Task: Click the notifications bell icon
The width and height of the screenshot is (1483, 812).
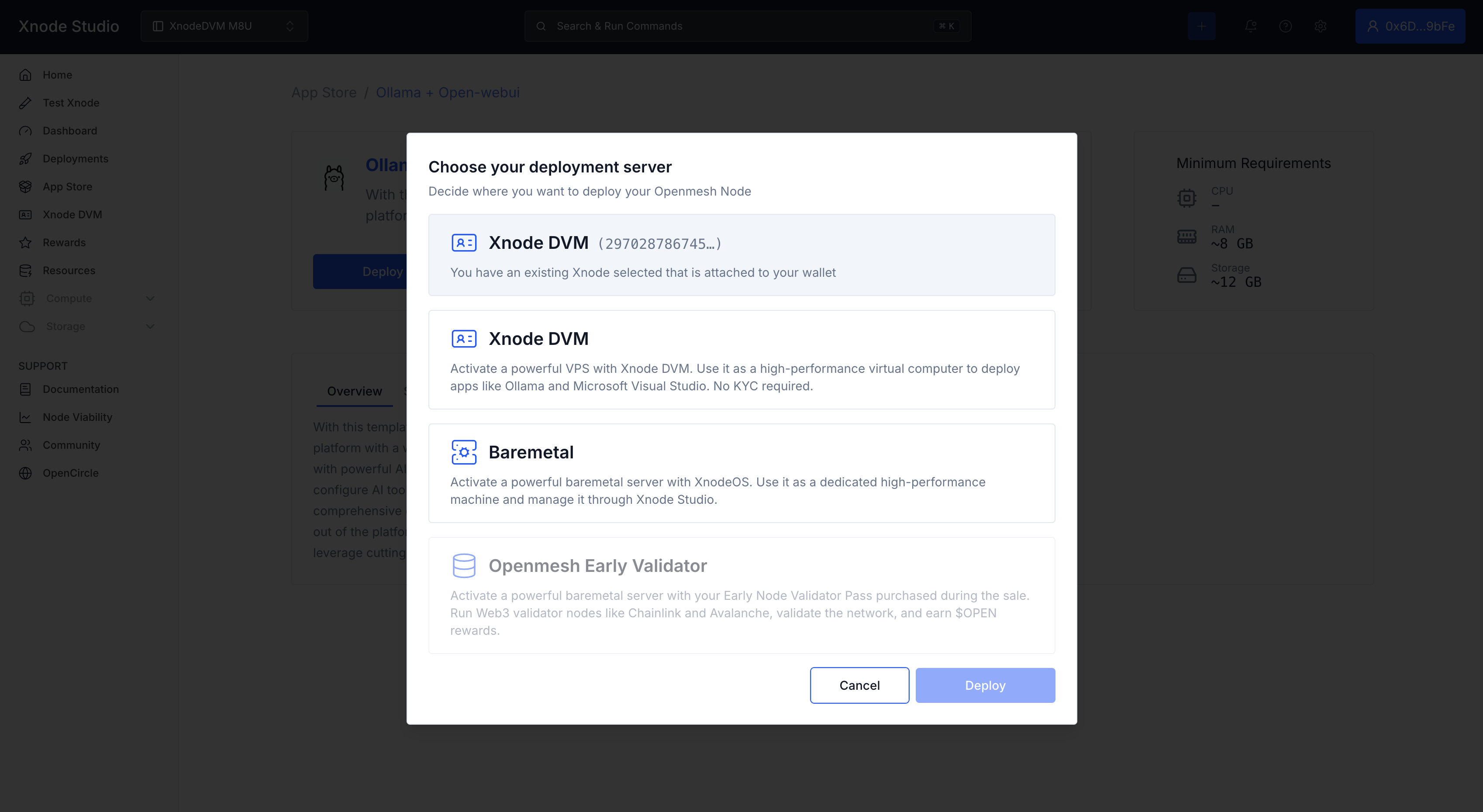Action: 1250,26
